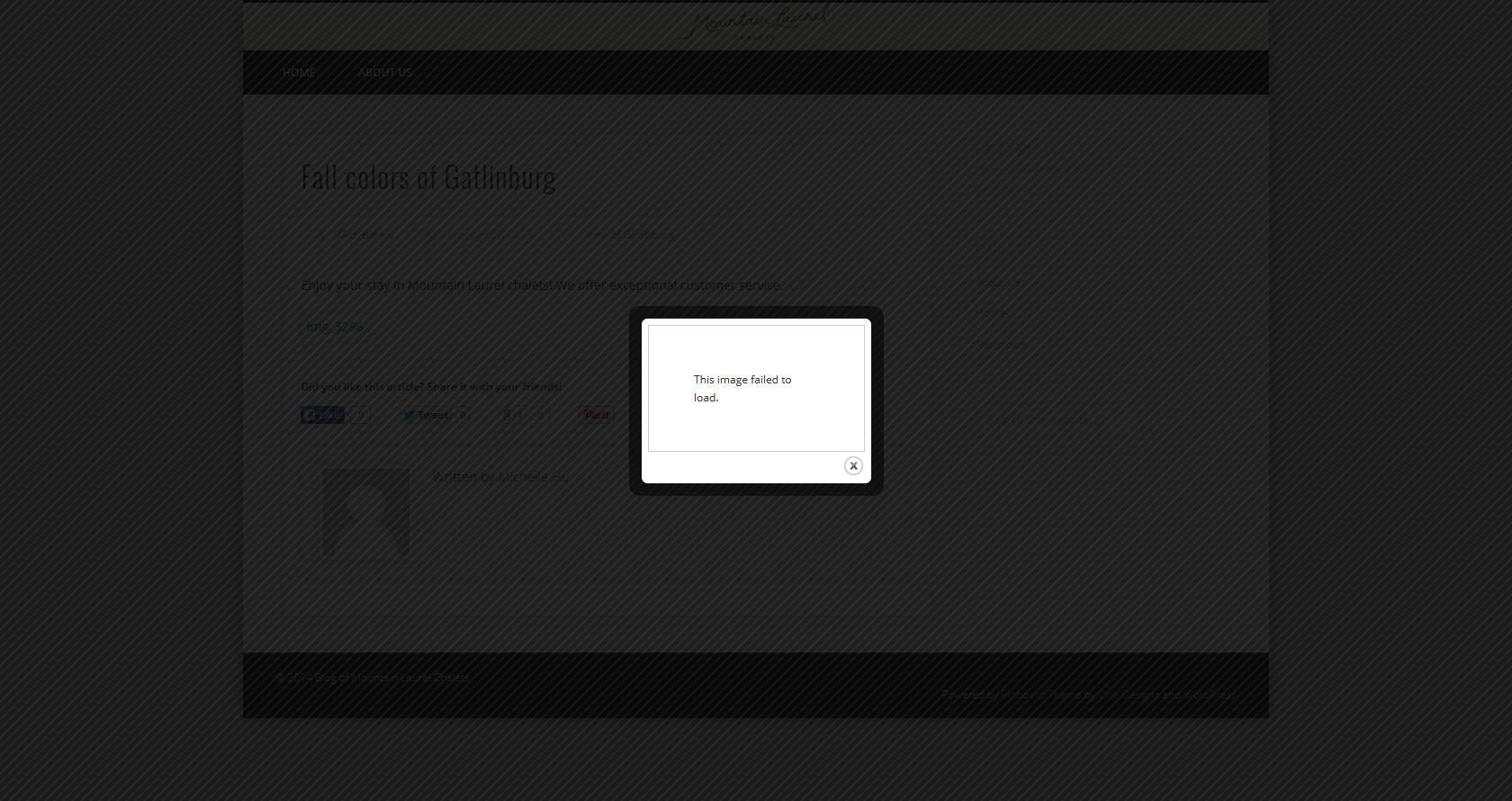Open the About Us sidebar page link
Screen dimensions: 1512x801
[998, 283]
